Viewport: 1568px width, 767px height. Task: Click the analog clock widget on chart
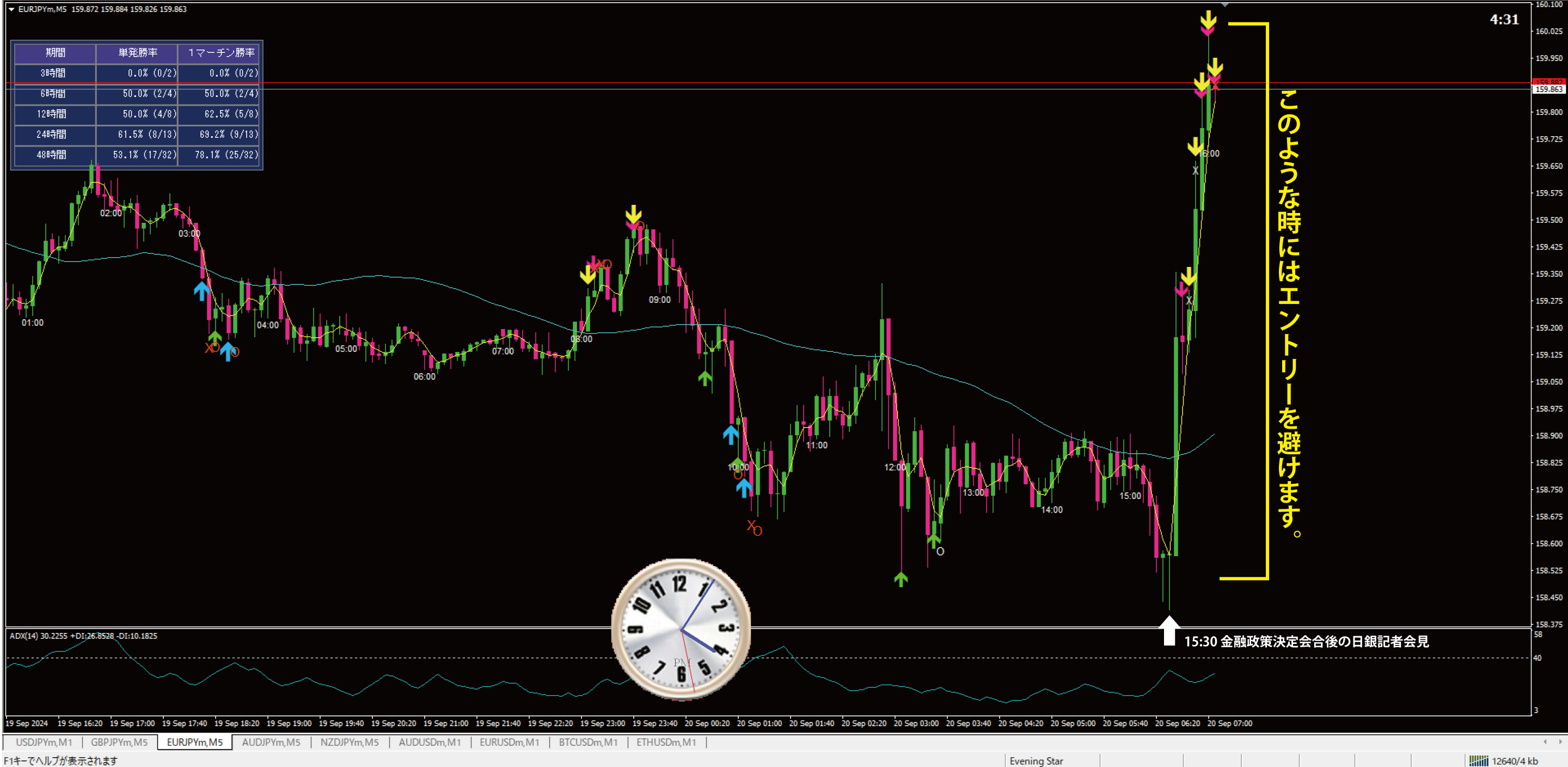coord(681,629)
